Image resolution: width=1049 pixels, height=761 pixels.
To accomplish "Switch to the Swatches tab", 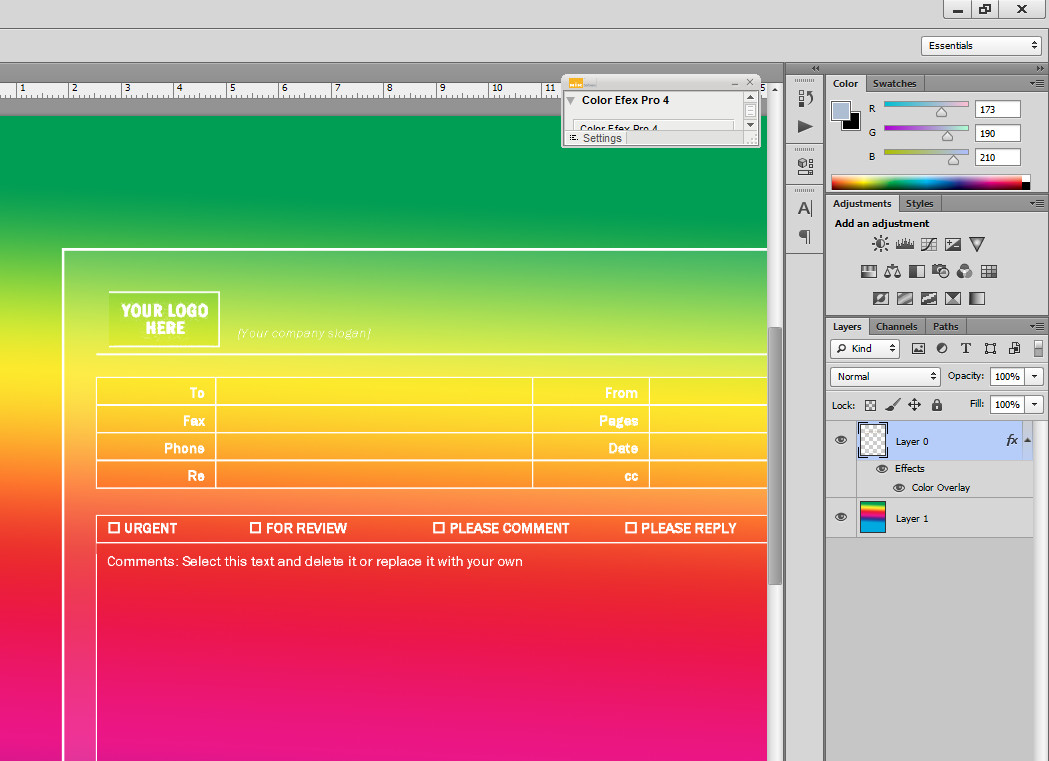I will click(x=894, y=84).
